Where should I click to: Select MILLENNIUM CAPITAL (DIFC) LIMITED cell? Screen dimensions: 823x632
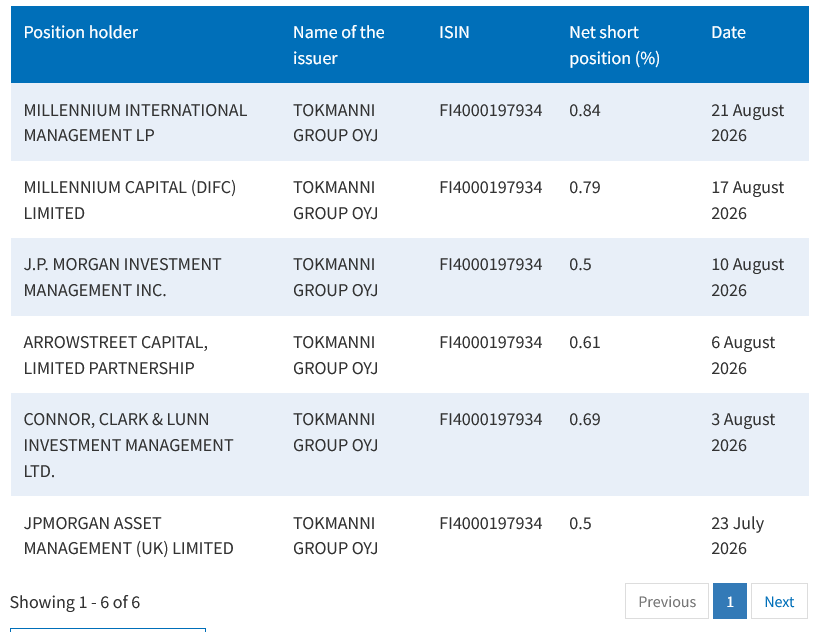130,200
